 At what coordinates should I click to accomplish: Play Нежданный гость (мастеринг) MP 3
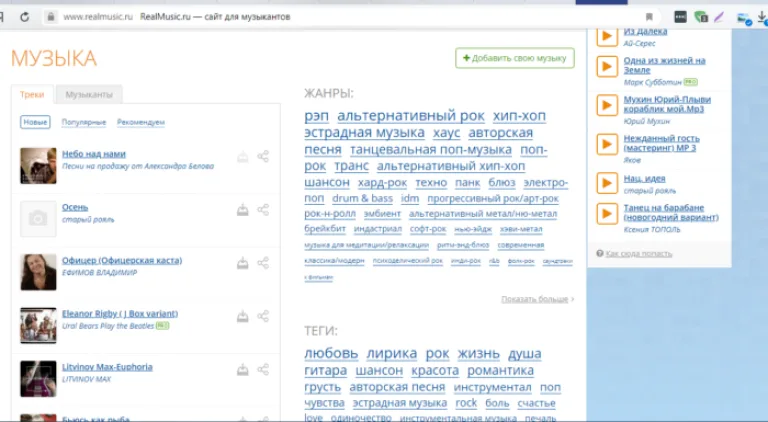click(x=607, y=144)
